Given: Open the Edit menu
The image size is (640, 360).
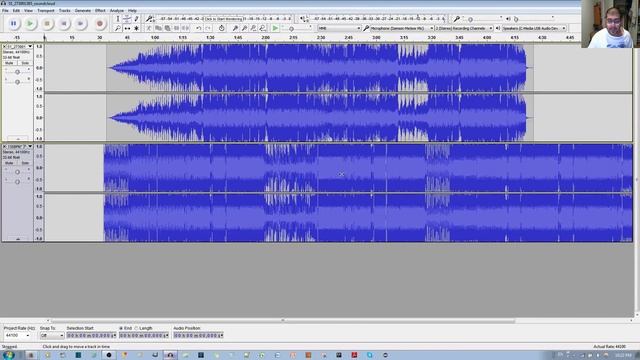Looking at the screenshot, I should point(16,10).
